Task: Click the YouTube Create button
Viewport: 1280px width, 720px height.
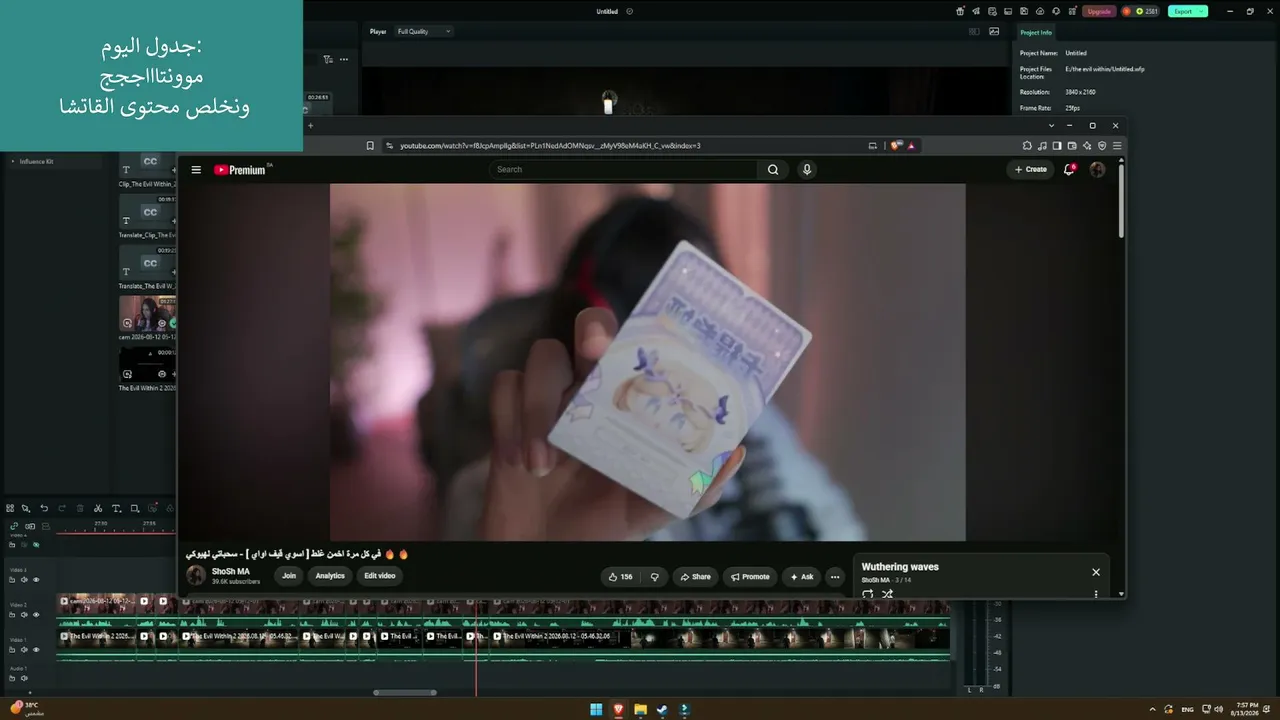Action: [1030, 170]
